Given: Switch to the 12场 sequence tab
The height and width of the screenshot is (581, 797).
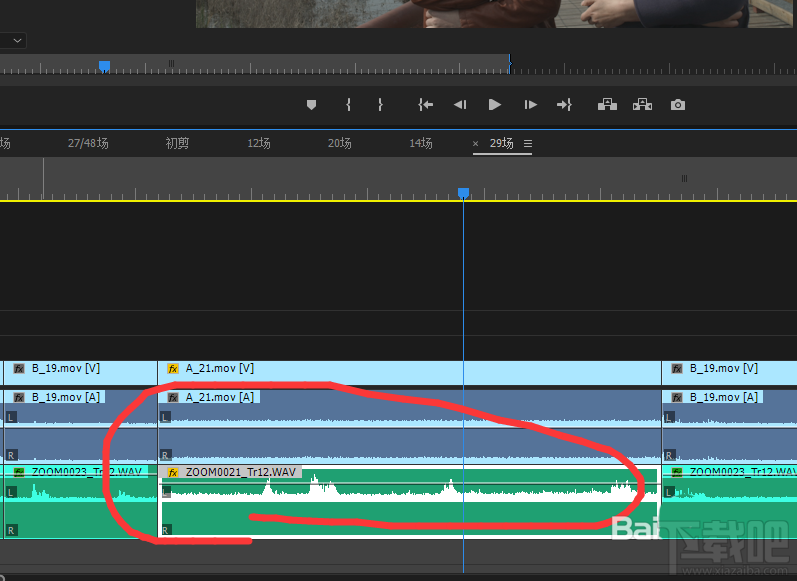Looking at the screenshot, I should click(x=259, y=144).
